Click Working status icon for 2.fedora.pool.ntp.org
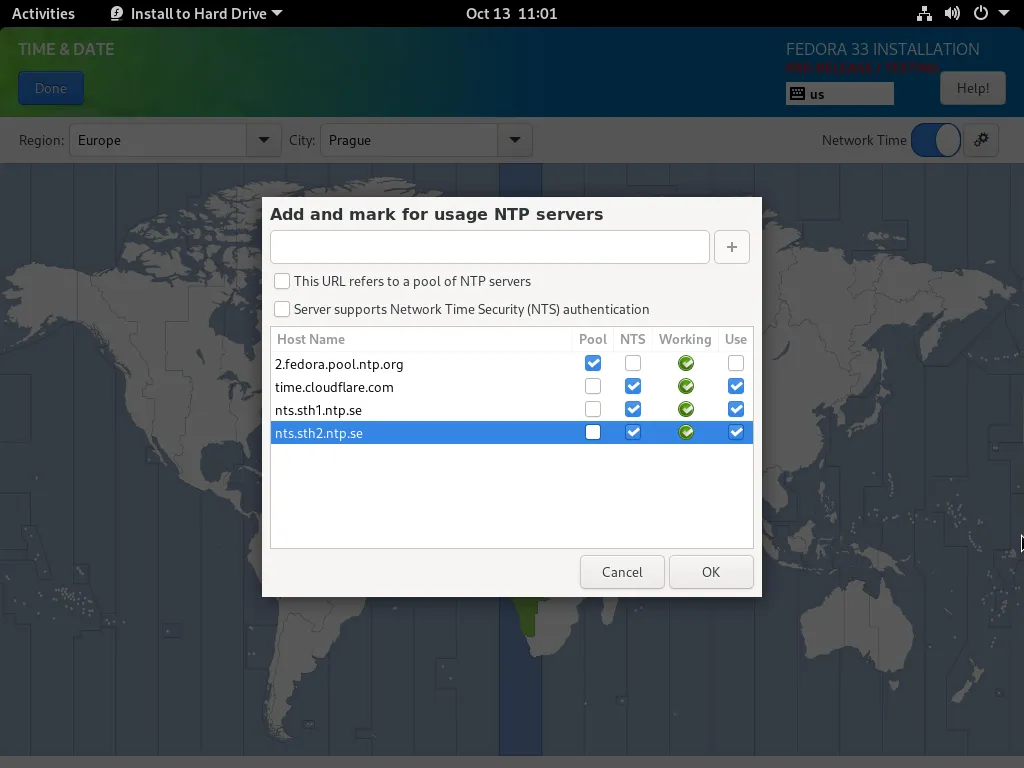The image size is (1024, 768). (x=685, y=364)
